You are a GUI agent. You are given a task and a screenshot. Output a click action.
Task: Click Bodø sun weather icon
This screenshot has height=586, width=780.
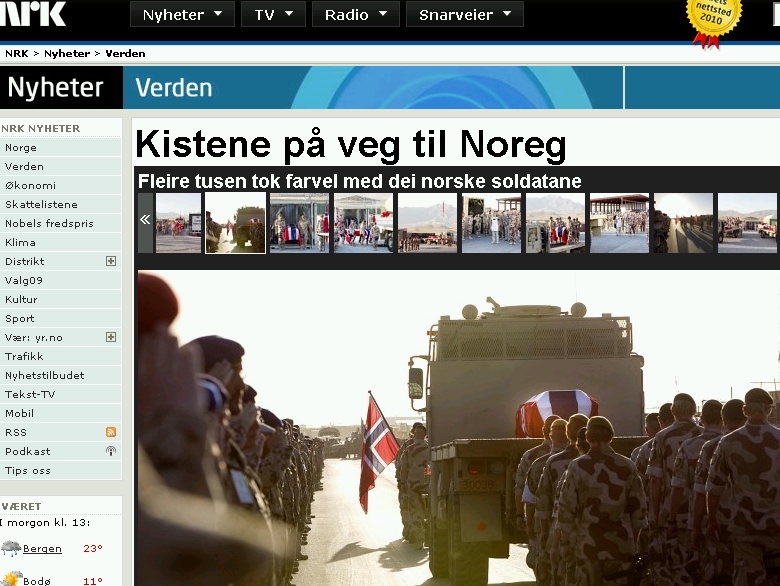(x=11, y=579)
